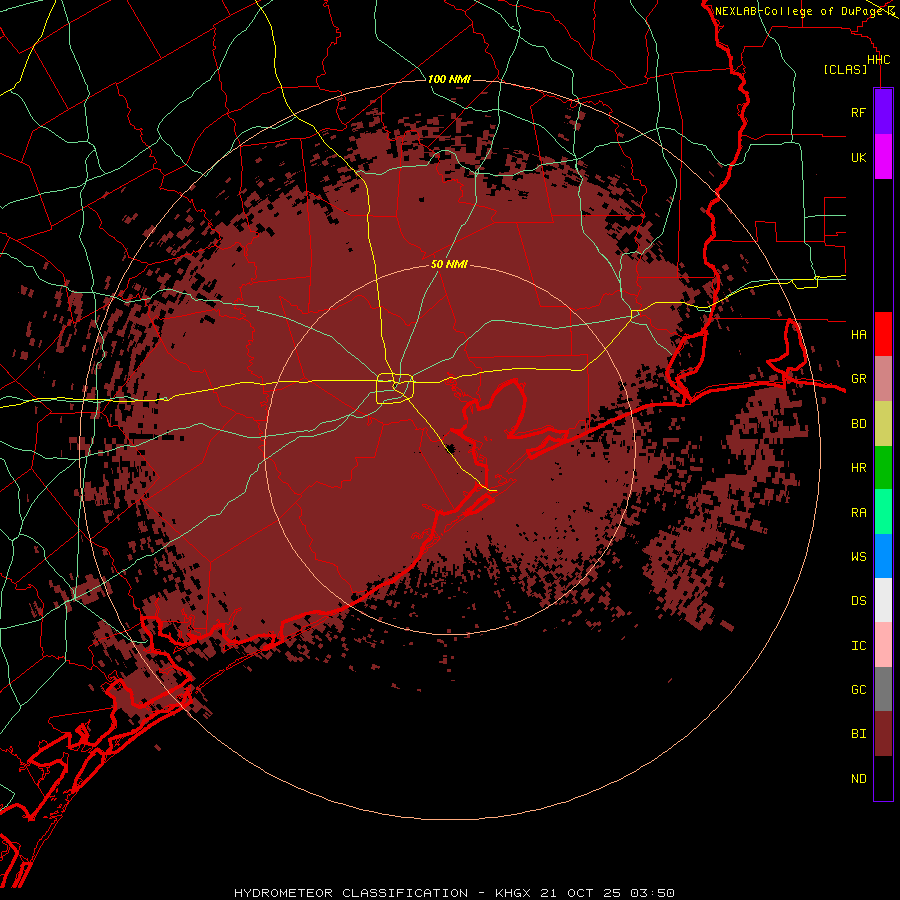900x900 pixels.
Task: Click the 03:50 timestamp
Action: [651, 893]
